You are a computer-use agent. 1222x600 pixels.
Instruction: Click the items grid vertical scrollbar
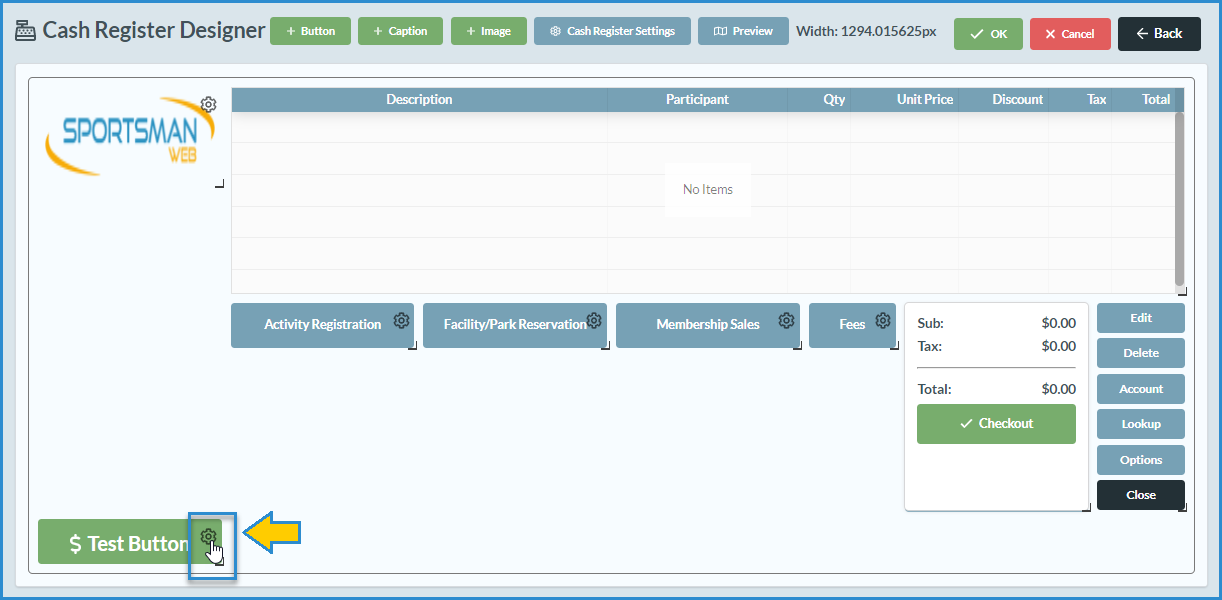click(1179, 198)
